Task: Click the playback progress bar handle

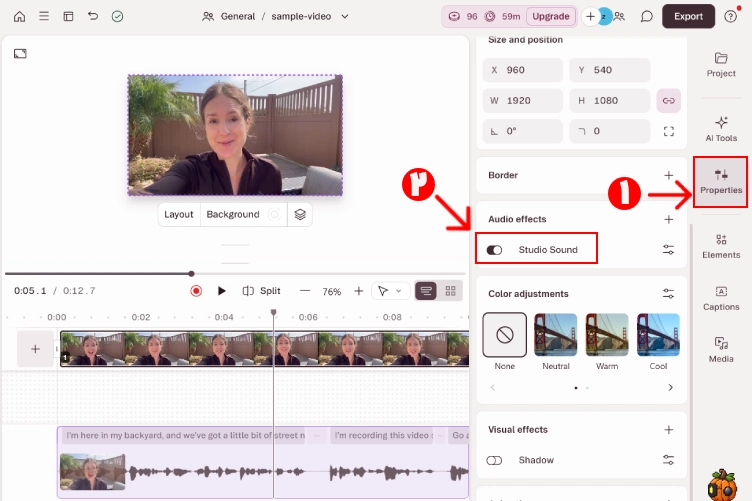Action: [x=191, y=274]
